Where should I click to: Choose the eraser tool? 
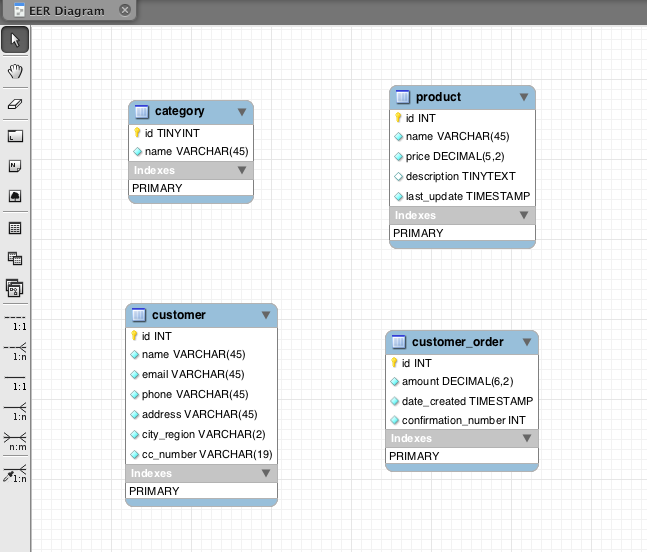click(x=15, y=103)
